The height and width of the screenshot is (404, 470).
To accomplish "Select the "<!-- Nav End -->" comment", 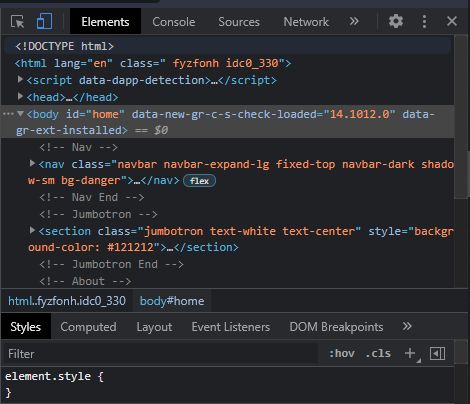I will 92,197.
